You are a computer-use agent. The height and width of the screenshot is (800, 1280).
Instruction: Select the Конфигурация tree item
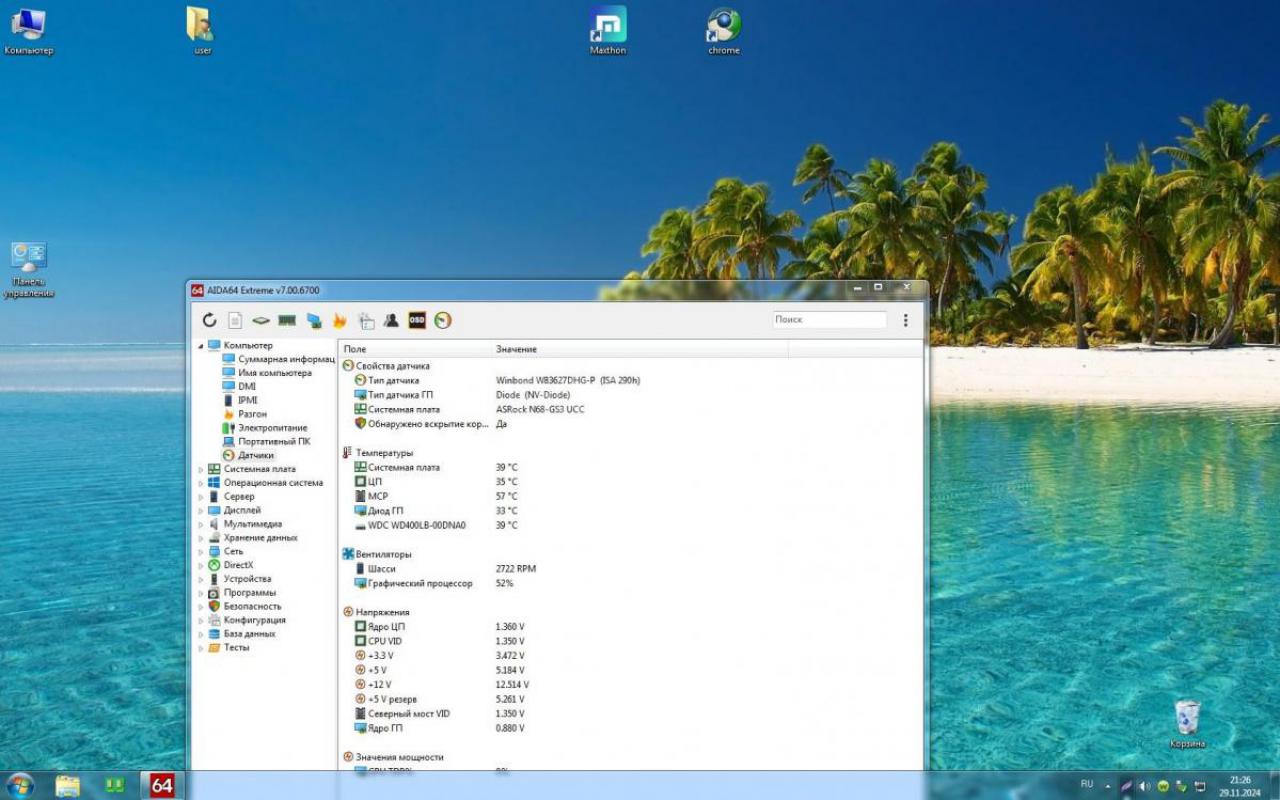coord(246,620)
